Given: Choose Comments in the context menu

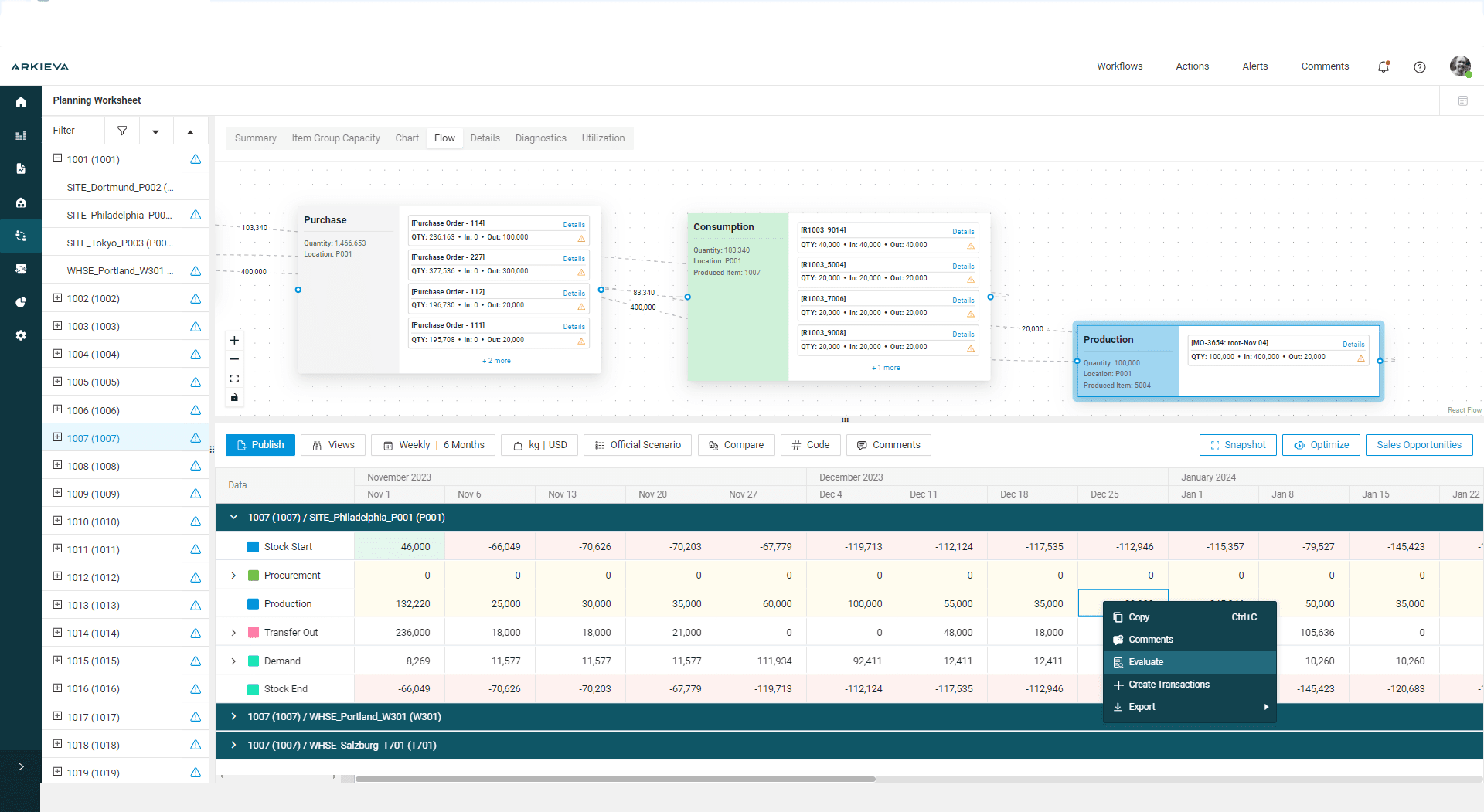Looking at the screenshot, I should click(1189, 640).
